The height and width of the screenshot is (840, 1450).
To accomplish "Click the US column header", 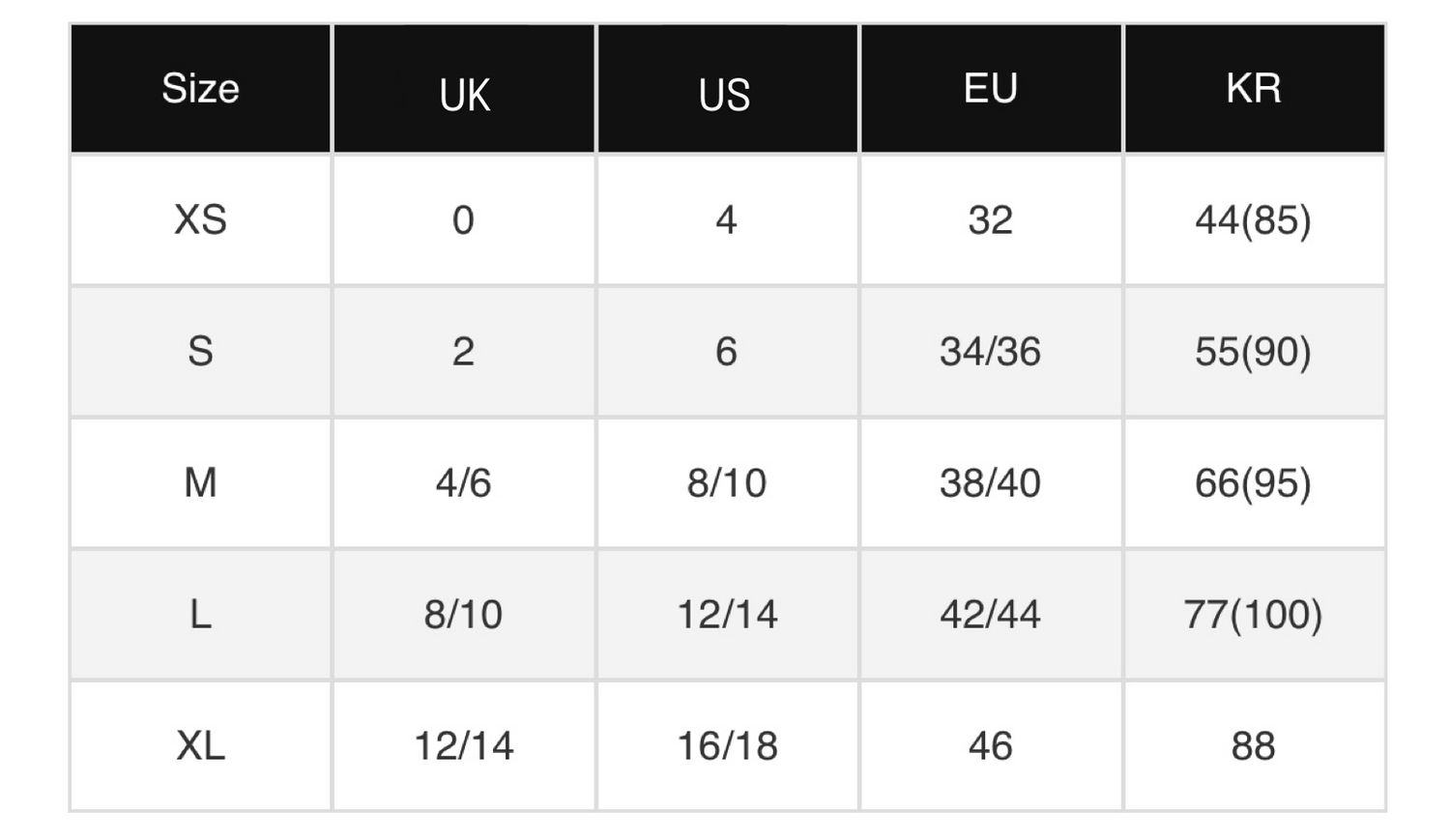I will [x=725, y=95].
